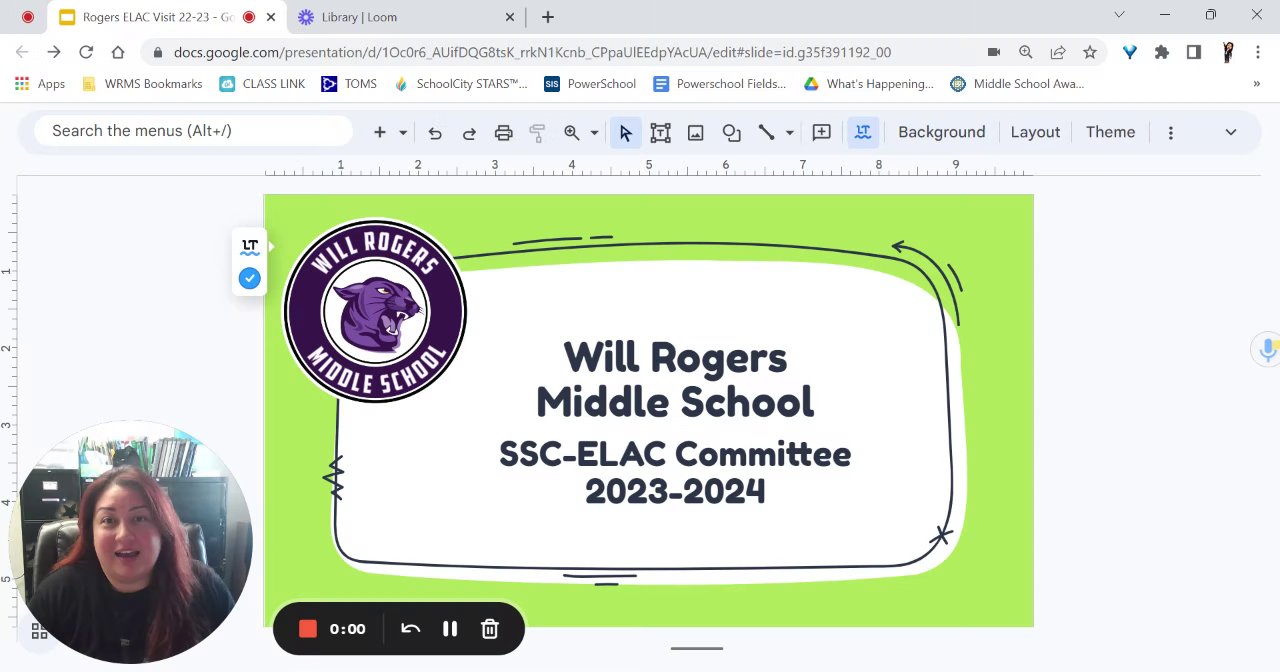Restart the Loom recording
The width and height of the screenshot is (1280, 672).
(411, 629)
